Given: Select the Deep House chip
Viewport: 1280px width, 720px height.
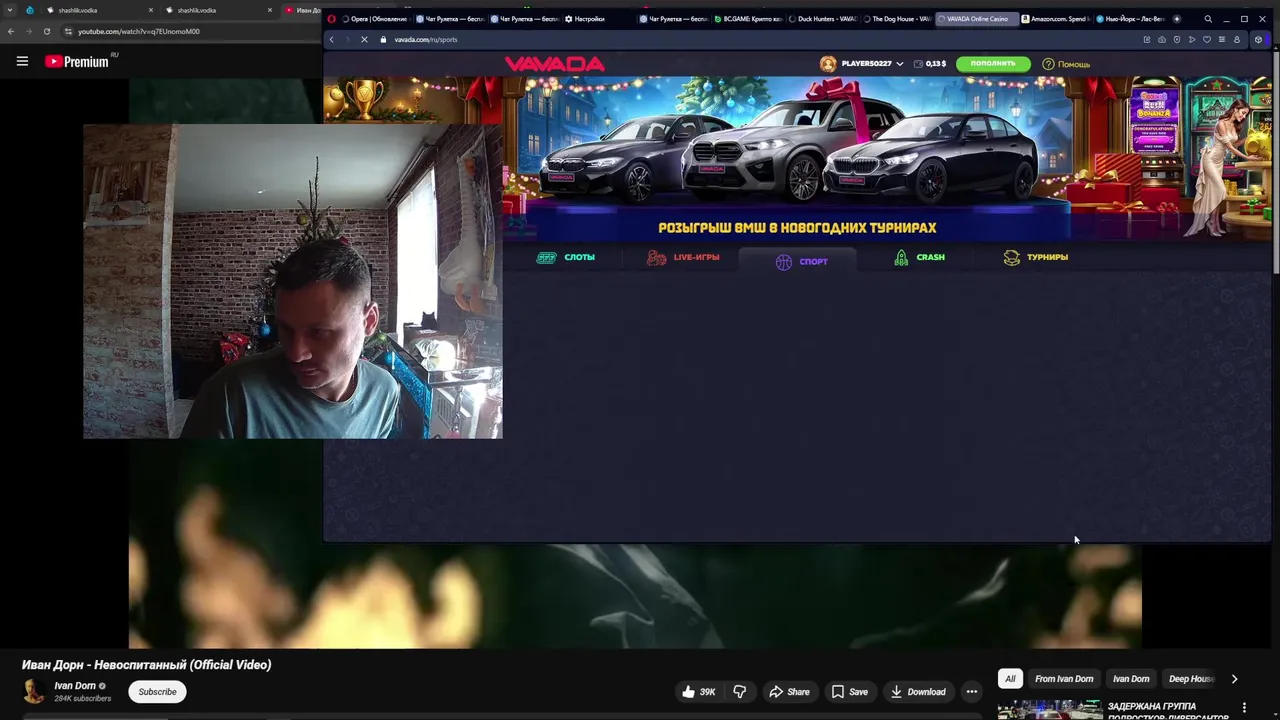Looking at the screenshot, I should click(1191, 679).
